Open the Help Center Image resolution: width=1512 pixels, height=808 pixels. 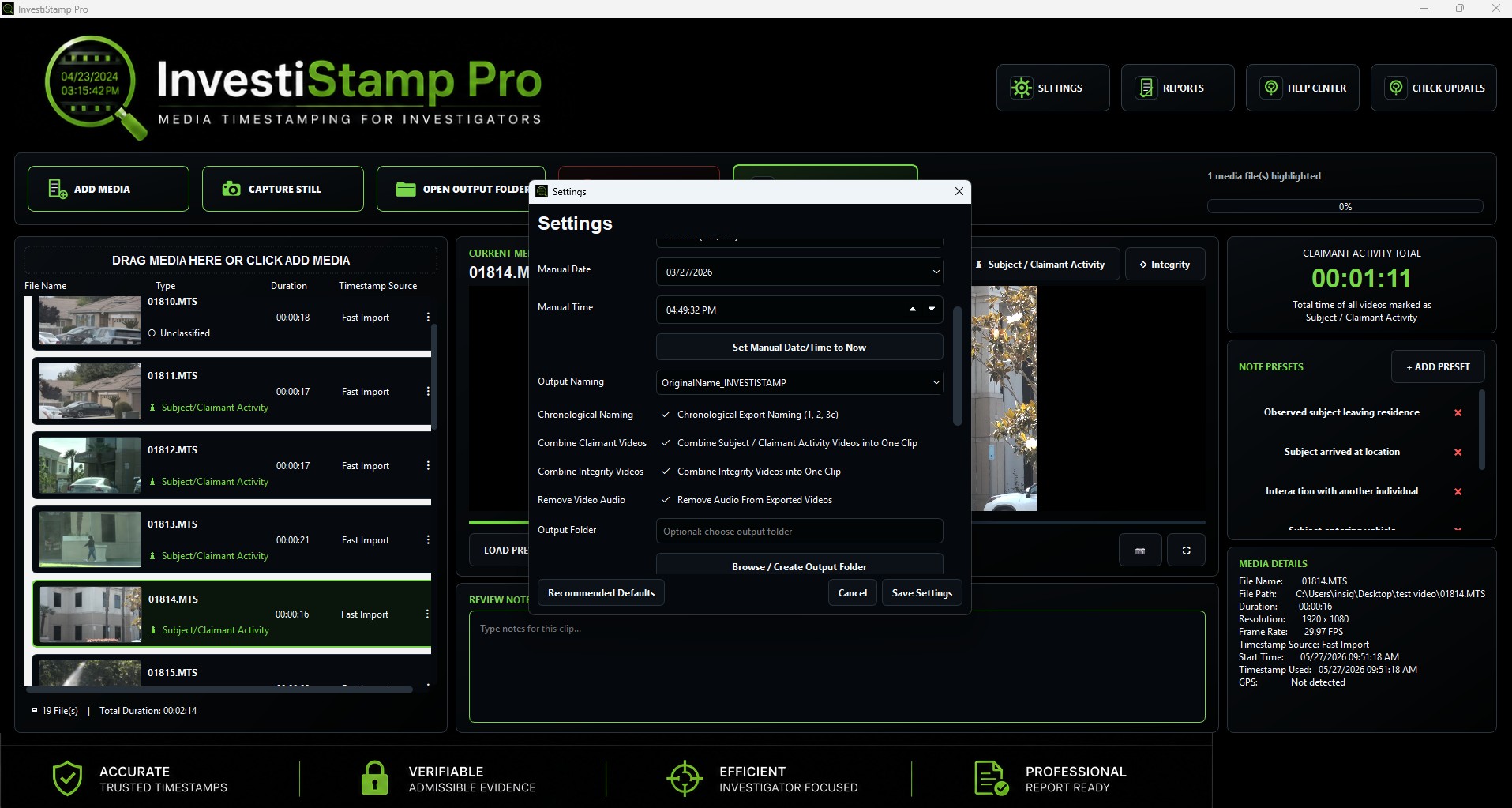pyautogui.click(x=1302, y=88)
